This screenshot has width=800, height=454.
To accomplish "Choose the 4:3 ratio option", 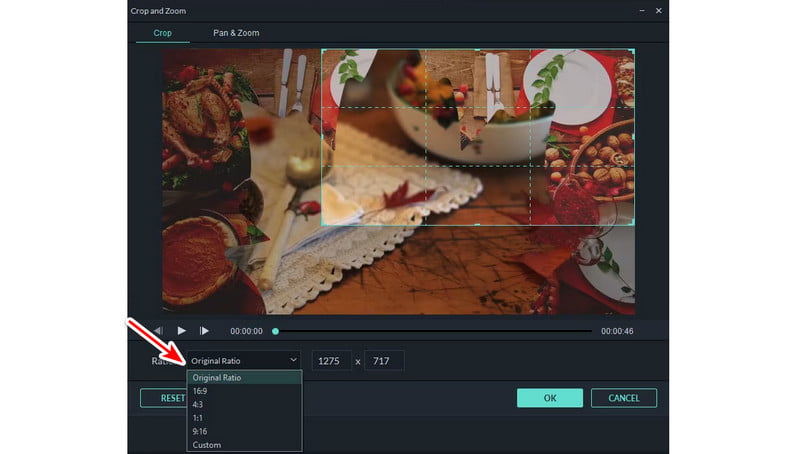I will click(244, 405).
